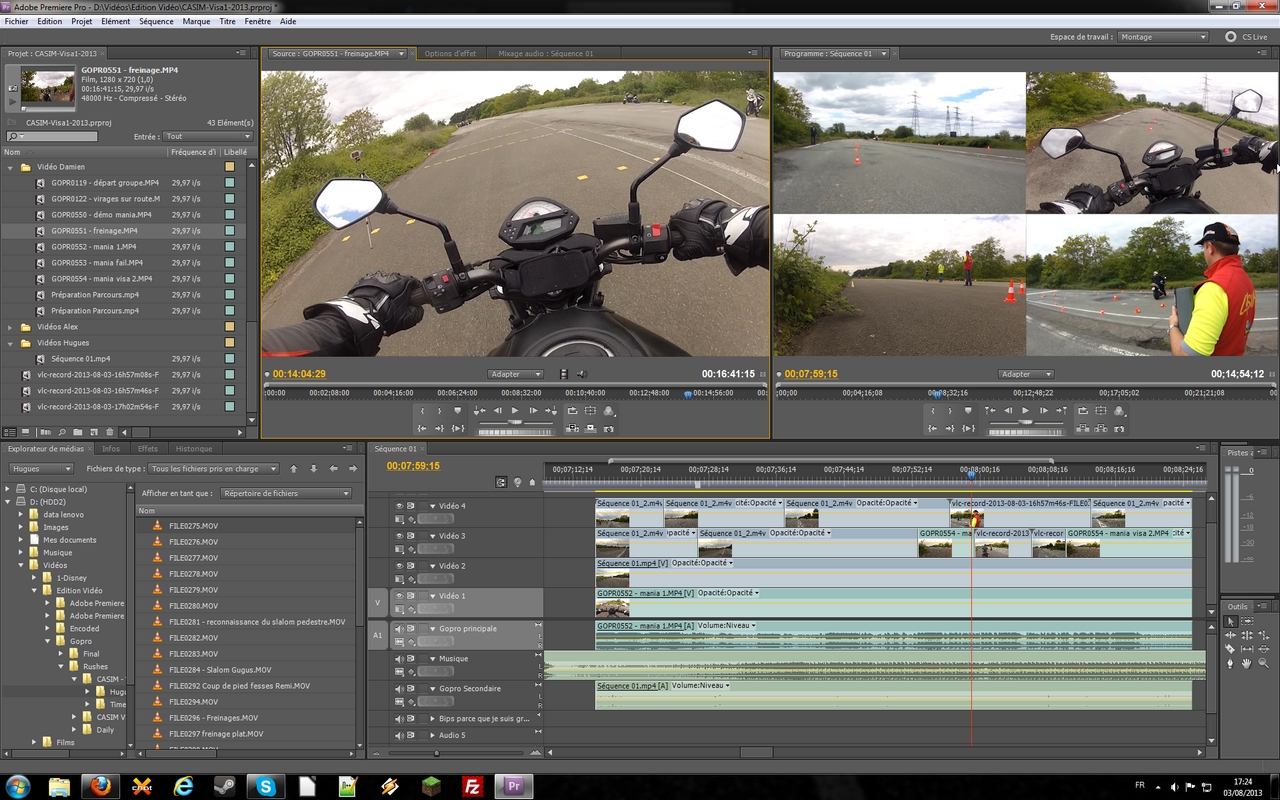Switch Project panel to list view
1280x800 pixels.
pyautogui.click(x=9, y=432)
